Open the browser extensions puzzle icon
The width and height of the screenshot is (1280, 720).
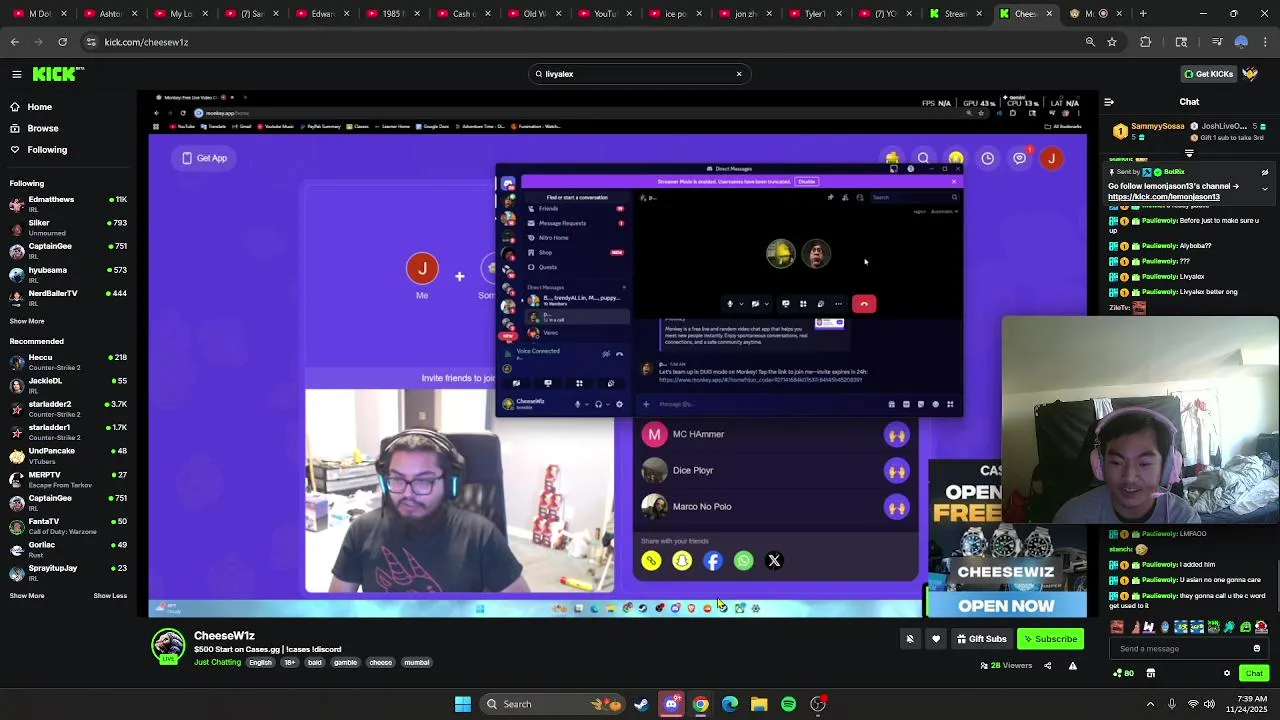[x=1145, y=42]
